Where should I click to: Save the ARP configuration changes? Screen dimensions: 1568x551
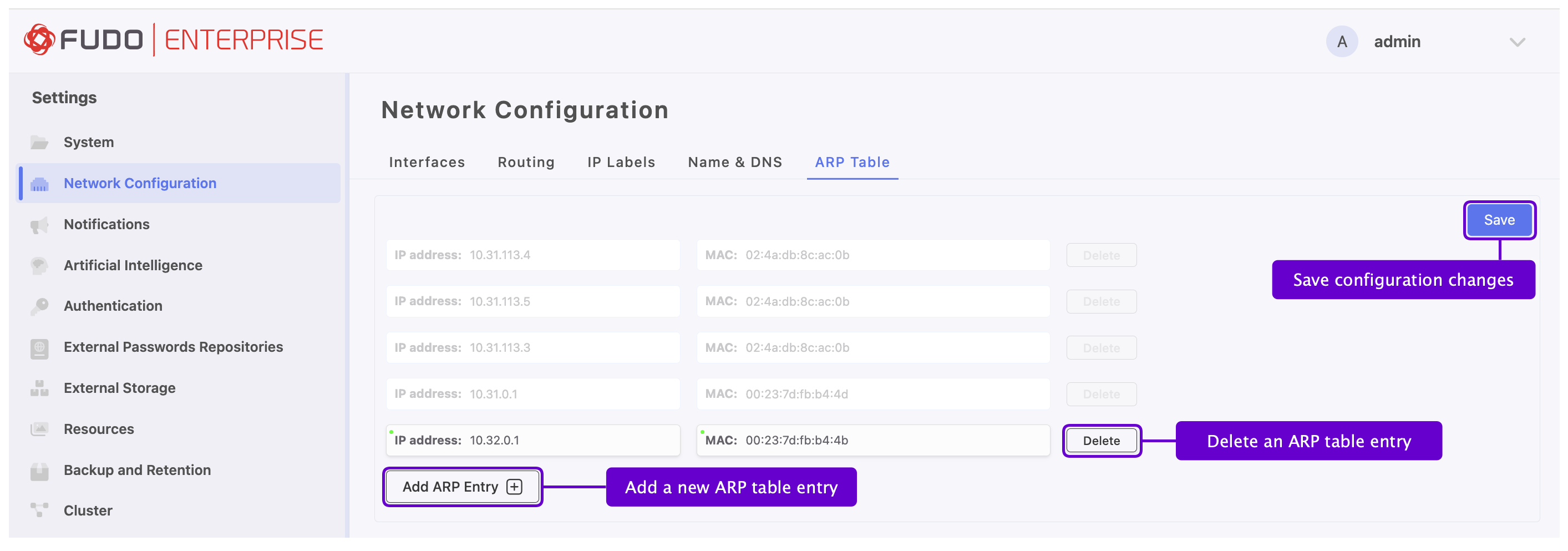coord(1499,220)
